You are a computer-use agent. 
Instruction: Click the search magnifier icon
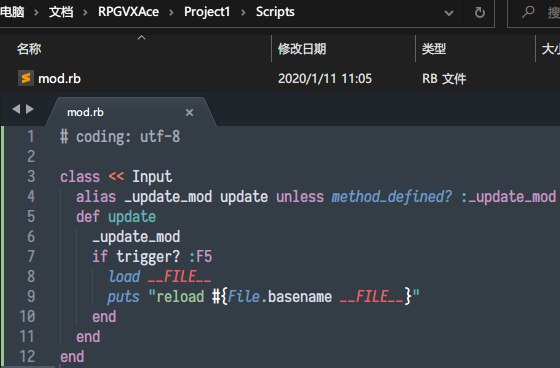(528, 12)
